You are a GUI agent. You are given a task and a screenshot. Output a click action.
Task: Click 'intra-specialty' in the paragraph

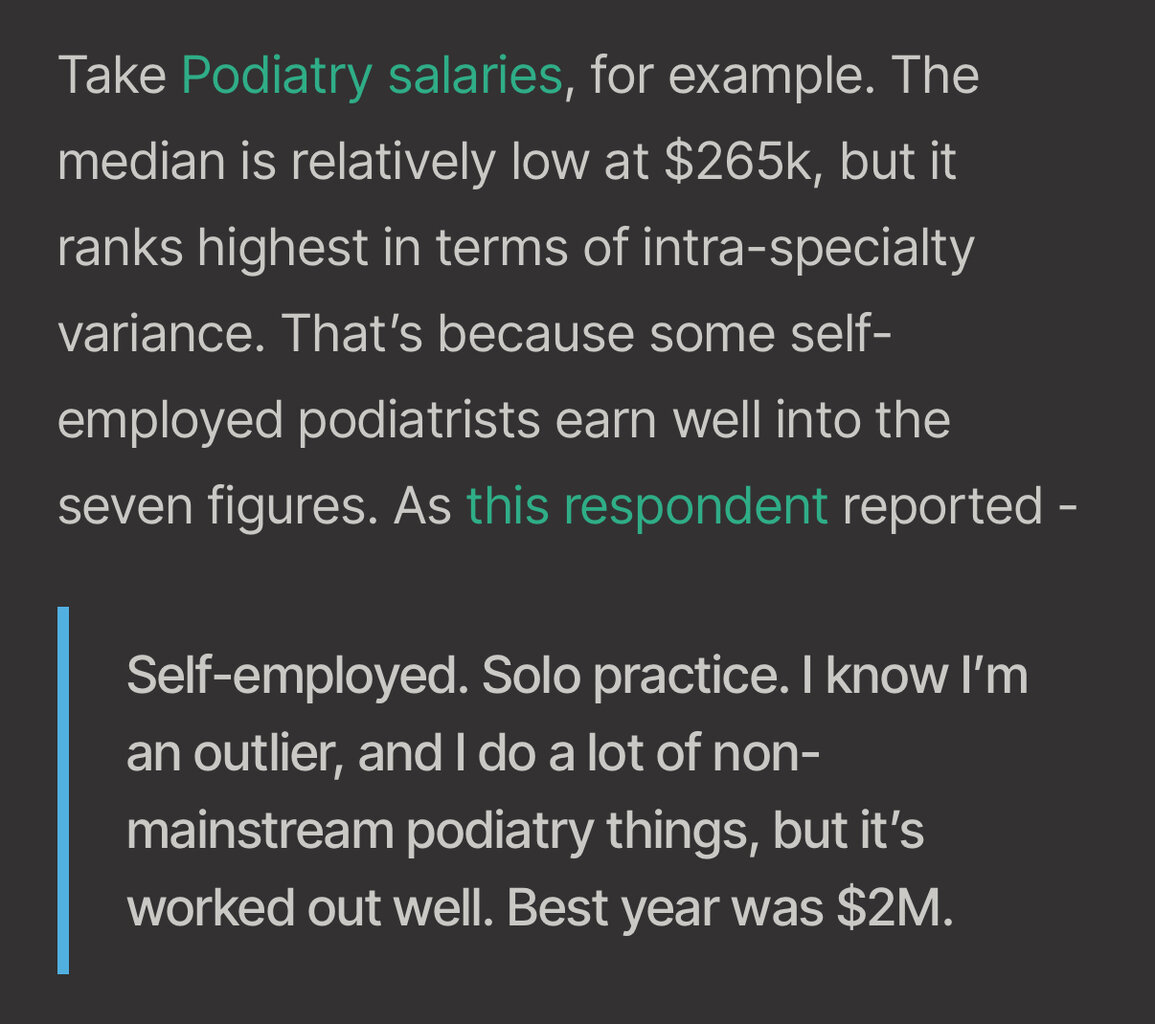(x=808, y=249)
